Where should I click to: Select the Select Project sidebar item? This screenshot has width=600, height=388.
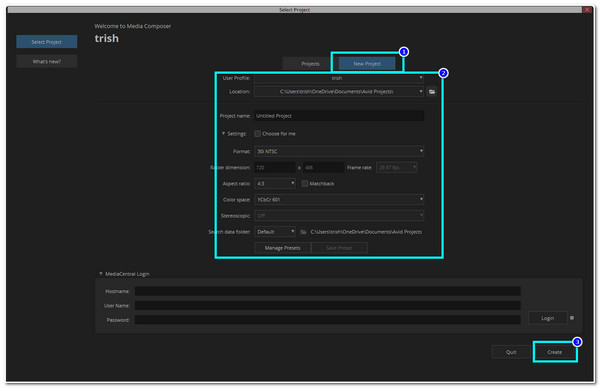tap(46, 42)
